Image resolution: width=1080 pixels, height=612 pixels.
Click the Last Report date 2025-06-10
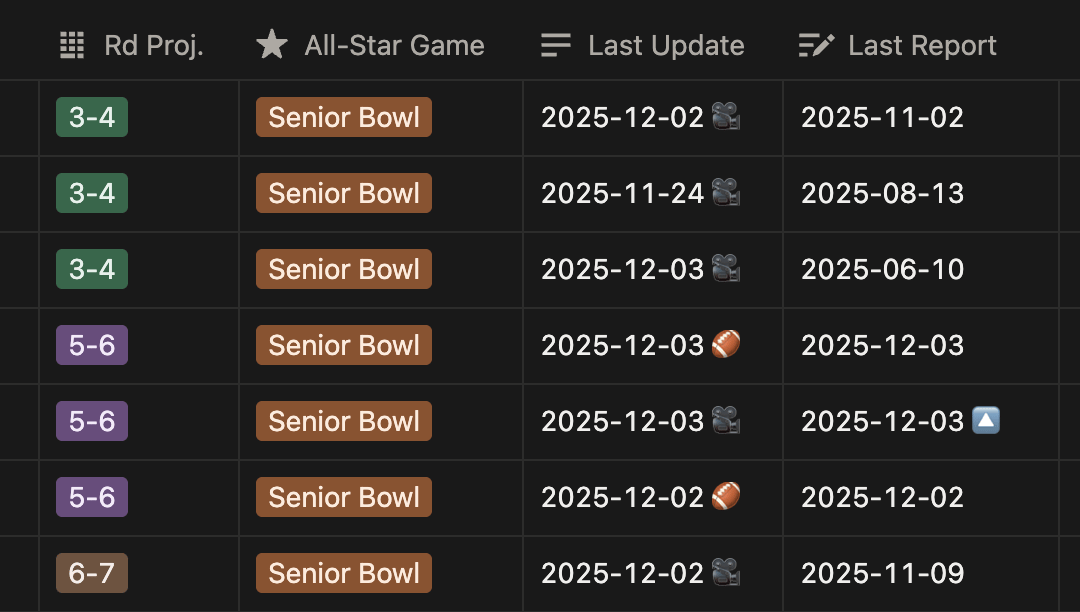click(x=882, y=269)
